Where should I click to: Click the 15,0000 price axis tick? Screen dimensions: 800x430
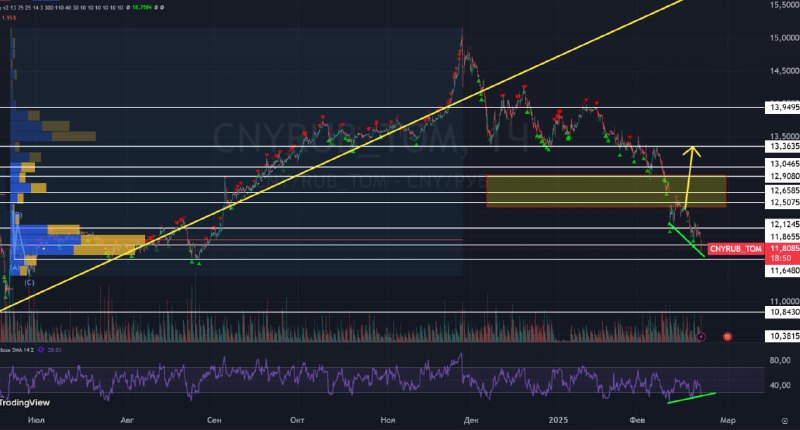click(x=784, y=38)
